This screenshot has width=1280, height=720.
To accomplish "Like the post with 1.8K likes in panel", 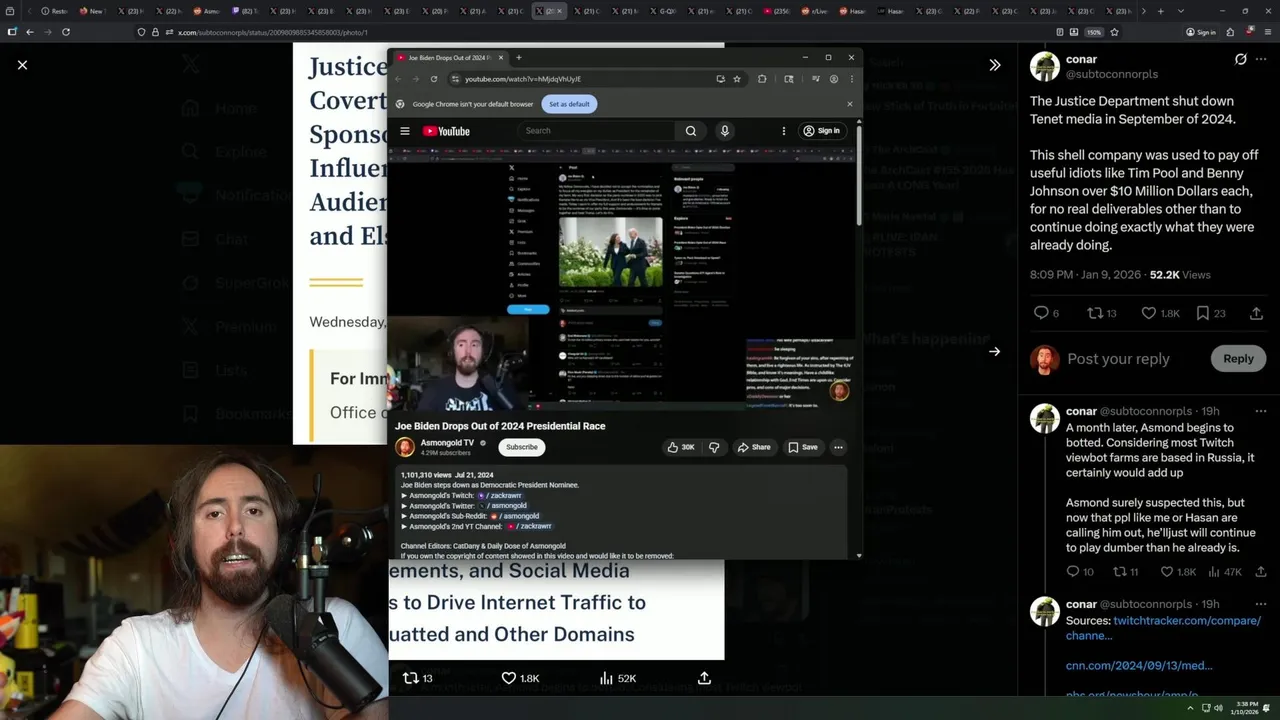I will click(1149, 313).
